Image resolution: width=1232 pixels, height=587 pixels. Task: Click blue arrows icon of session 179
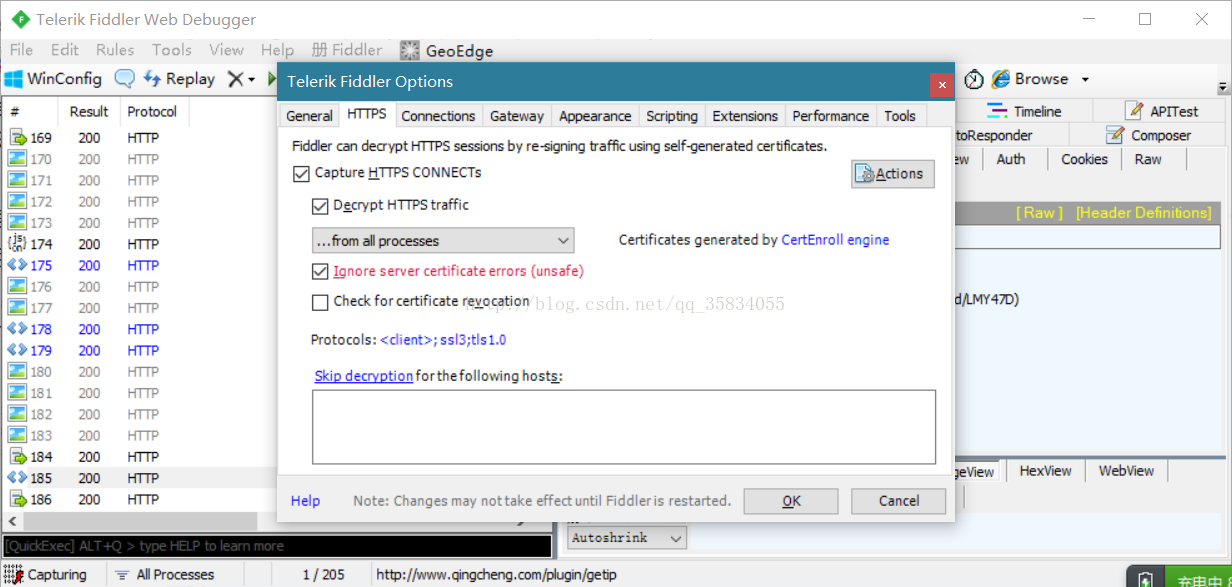coord(17,350)
